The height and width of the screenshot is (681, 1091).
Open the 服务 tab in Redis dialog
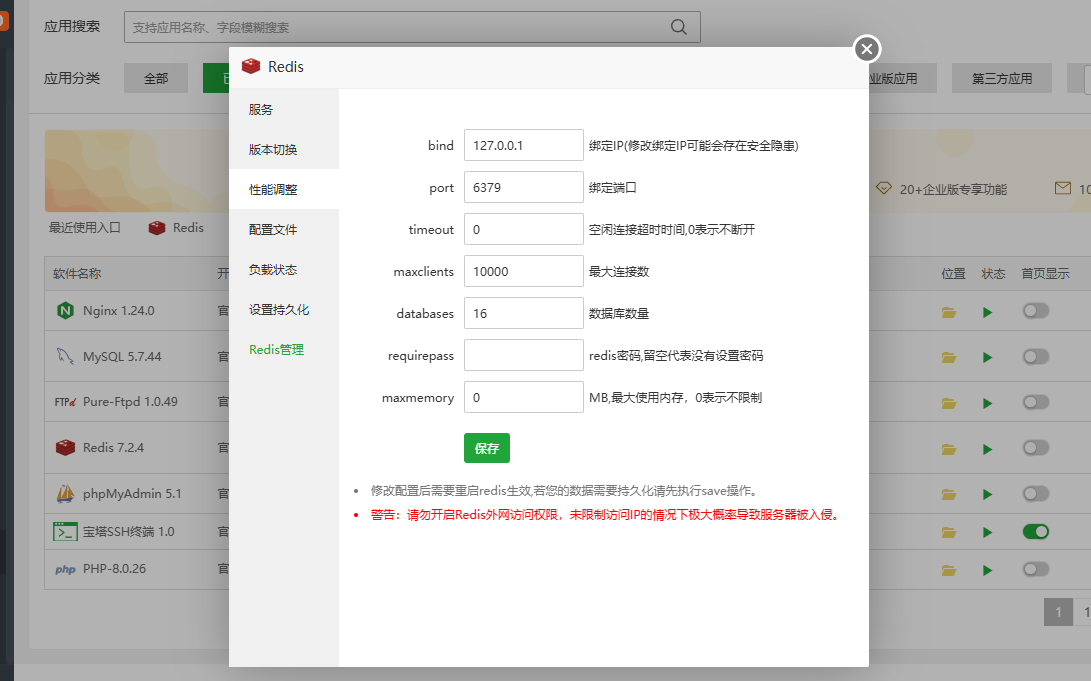click(x=284, y=109)
